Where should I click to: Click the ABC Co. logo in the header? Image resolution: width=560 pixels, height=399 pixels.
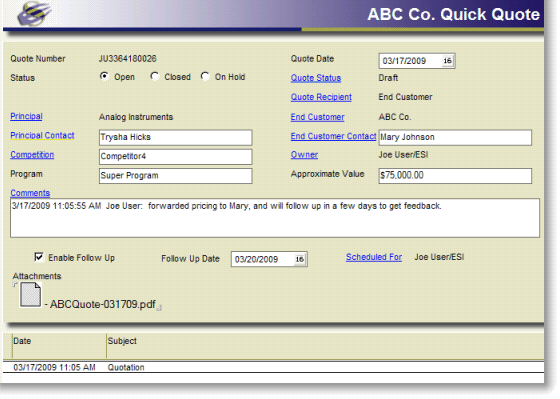pos(34,14)
